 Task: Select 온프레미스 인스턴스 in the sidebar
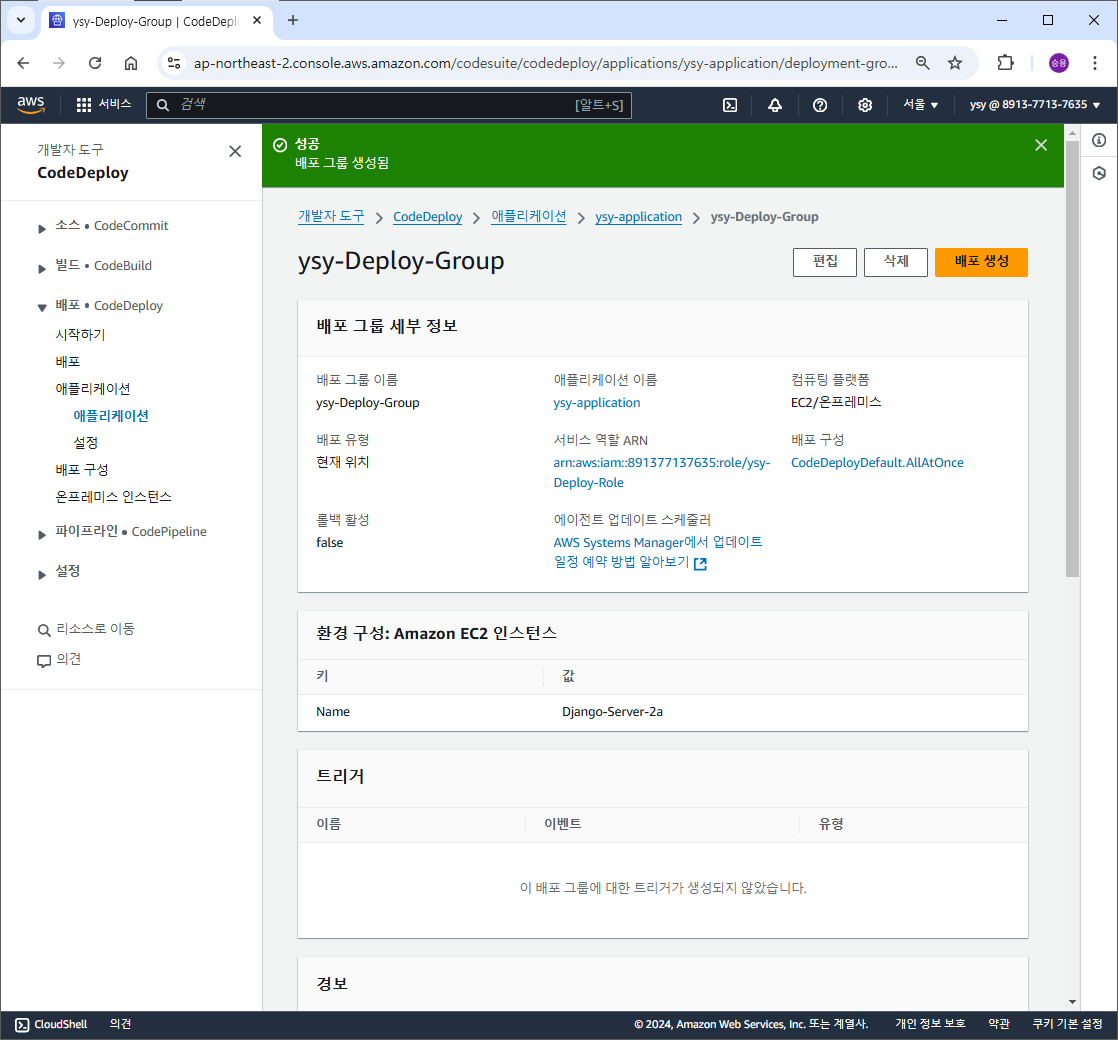113,497
